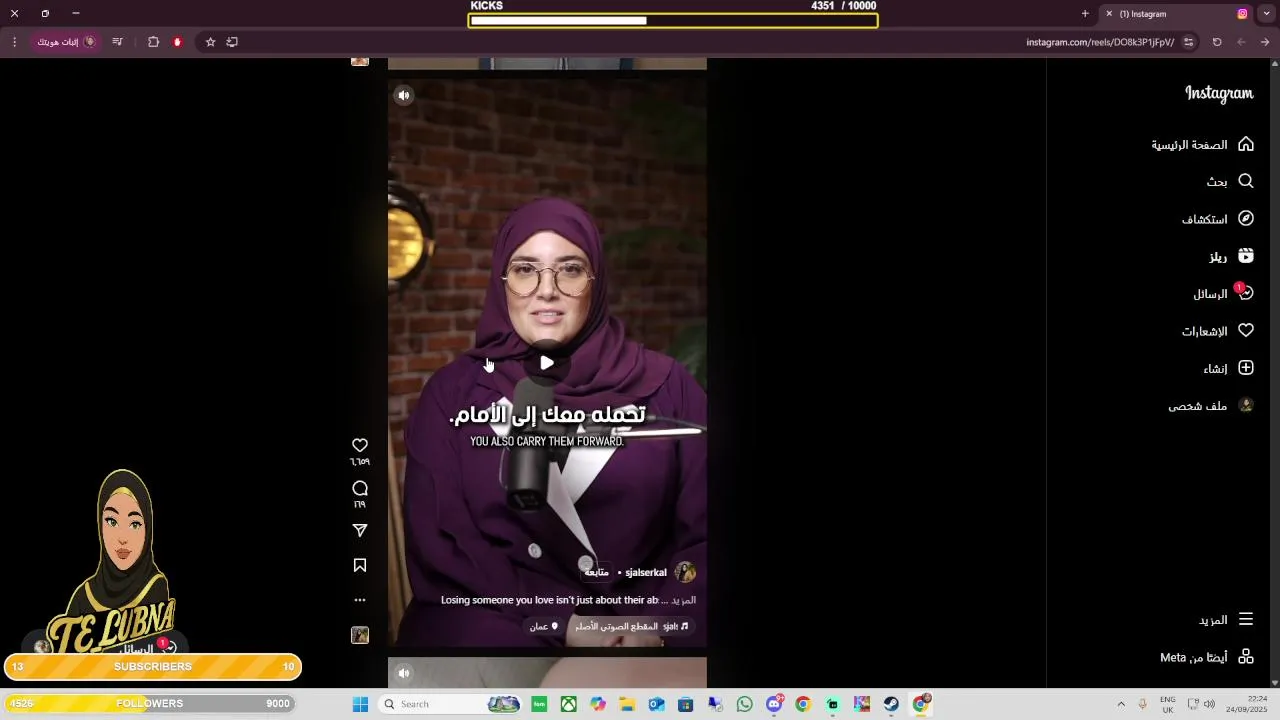Open audio thumbnail below reel options
The width and height of the screenshot is (1280, 720).
pyautogui.click(x=360, y=635)
